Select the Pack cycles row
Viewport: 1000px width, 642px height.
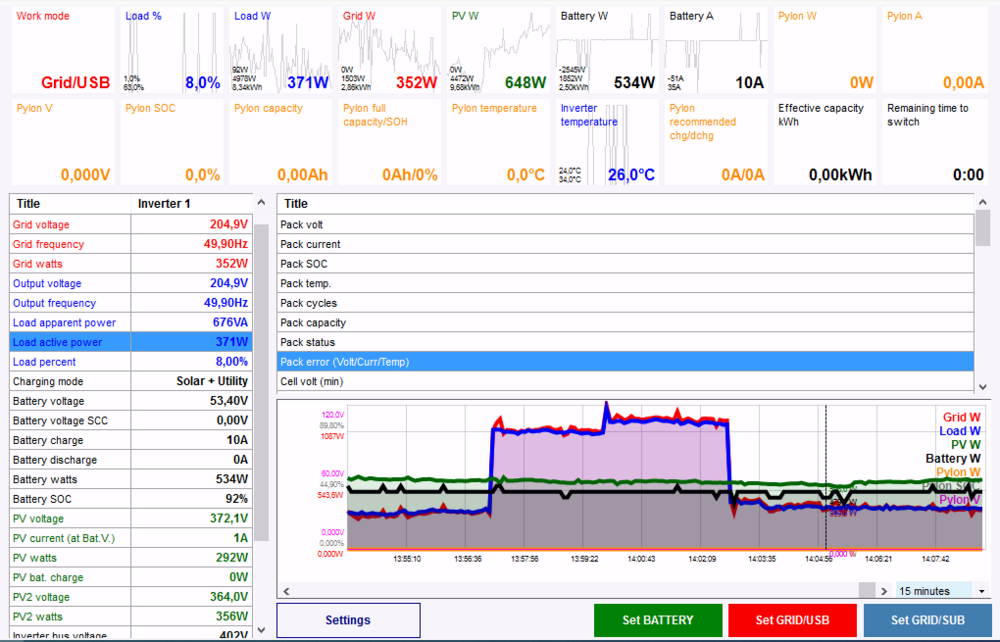(x=624, y=303)
